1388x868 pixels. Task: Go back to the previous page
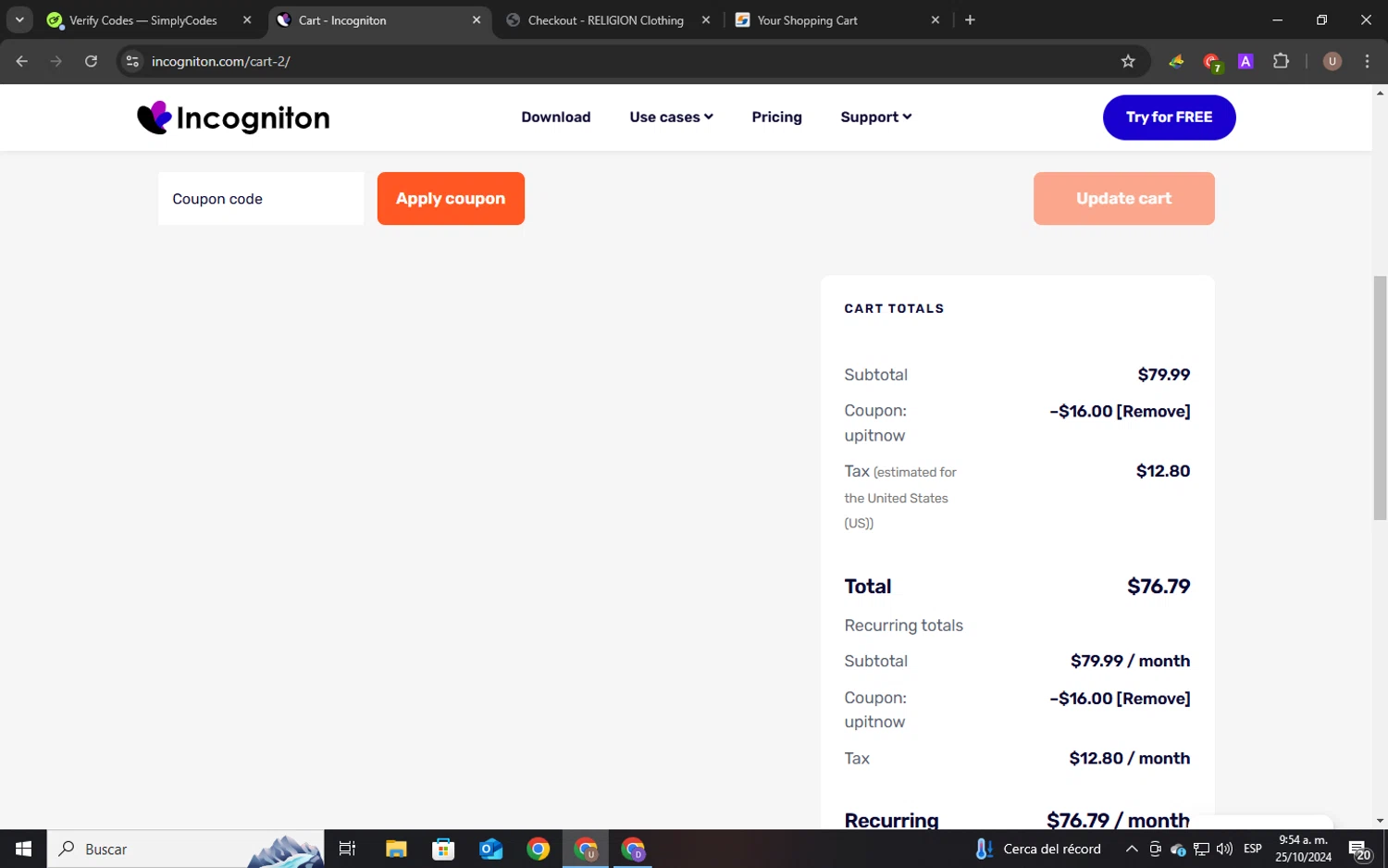coord(22,61)
